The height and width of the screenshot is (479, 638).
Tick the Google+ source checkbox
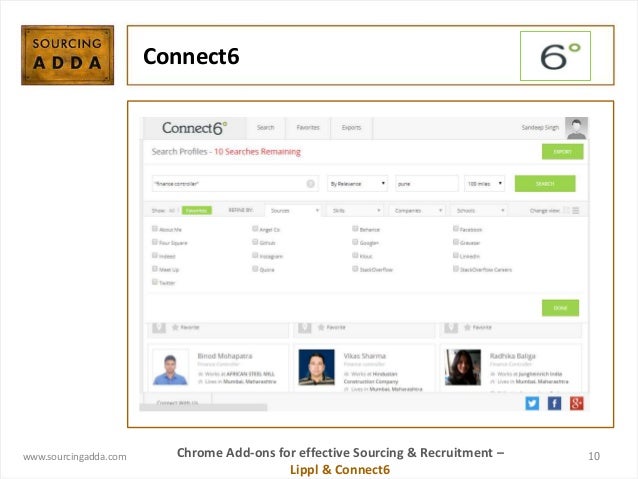[x=355, y=242]
